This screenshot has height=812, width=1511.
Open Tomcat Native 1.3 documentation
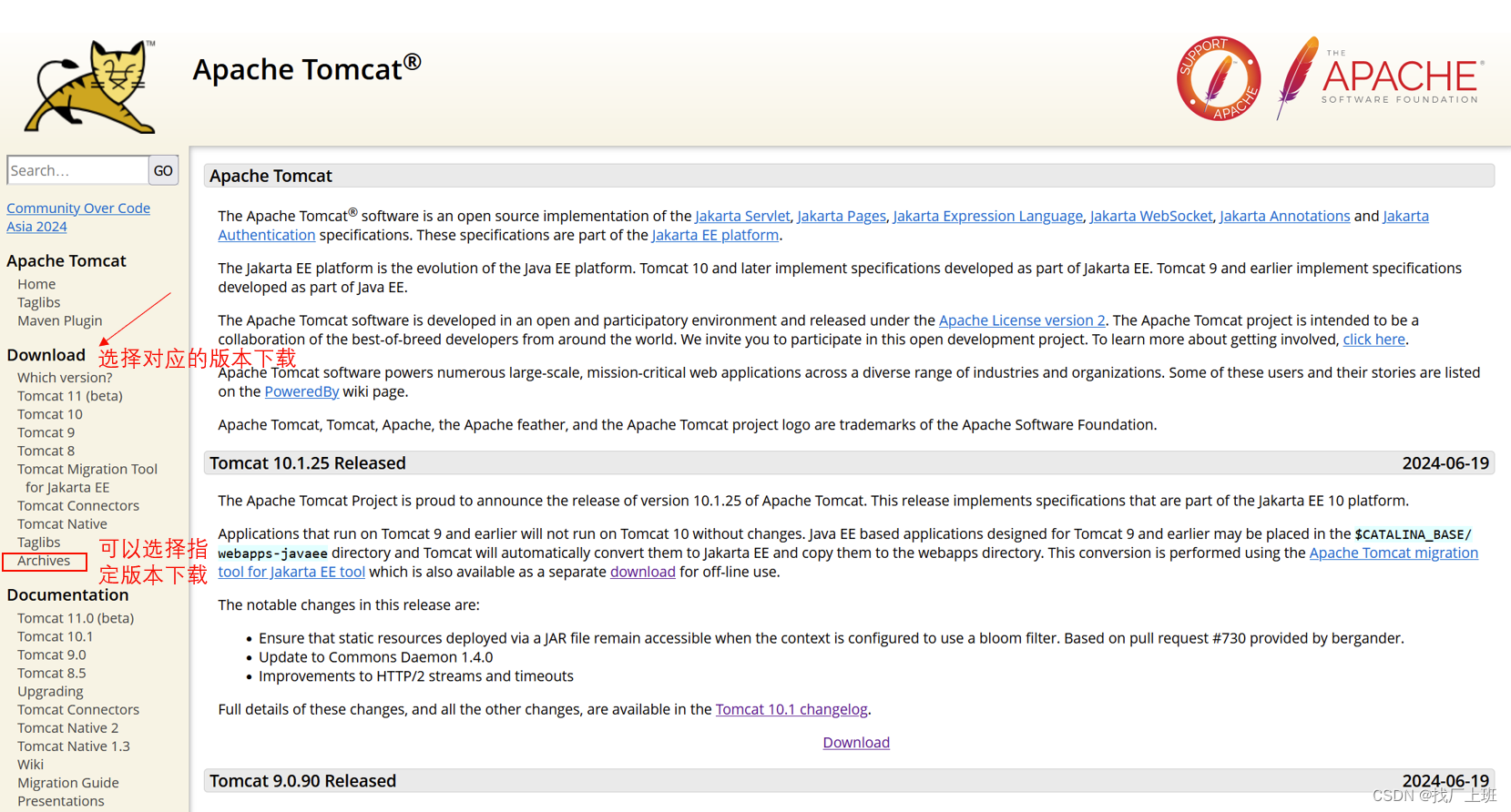(x=74, y=746)
